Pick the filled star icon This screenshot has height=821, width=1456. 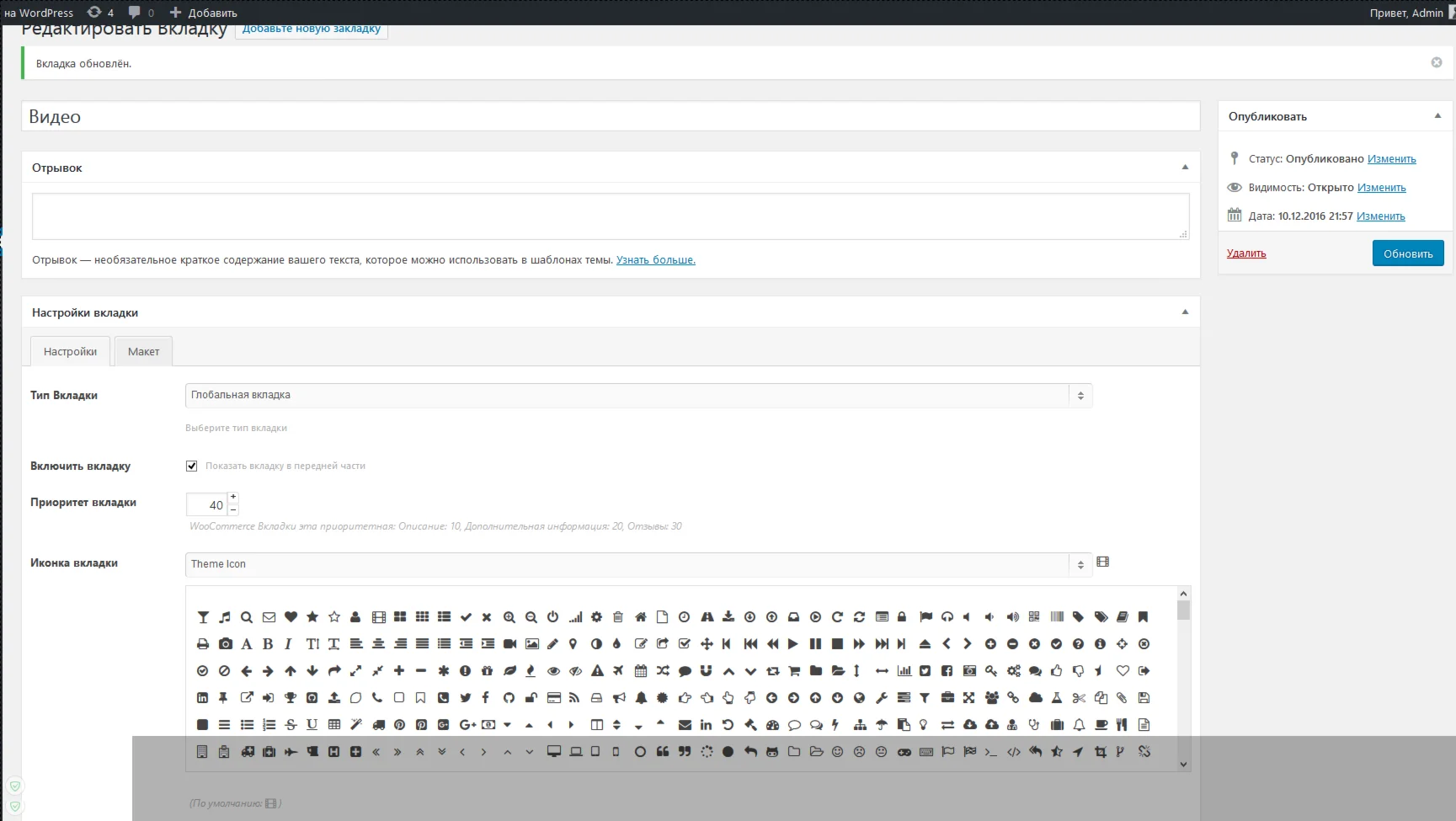(312, 617)
